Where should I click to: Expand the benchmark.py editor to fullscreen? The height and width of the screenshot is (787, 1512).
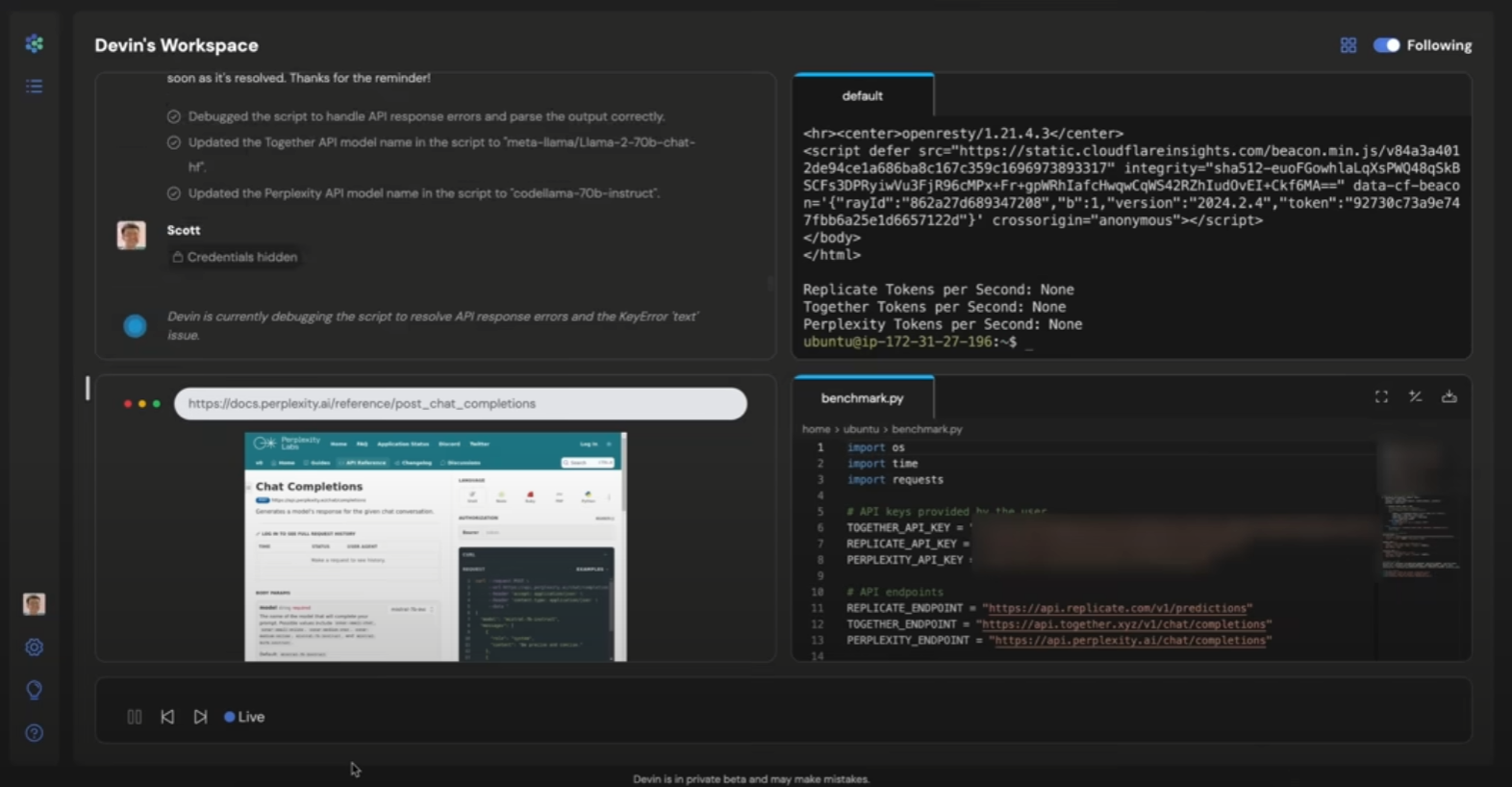pos(1381,396)
